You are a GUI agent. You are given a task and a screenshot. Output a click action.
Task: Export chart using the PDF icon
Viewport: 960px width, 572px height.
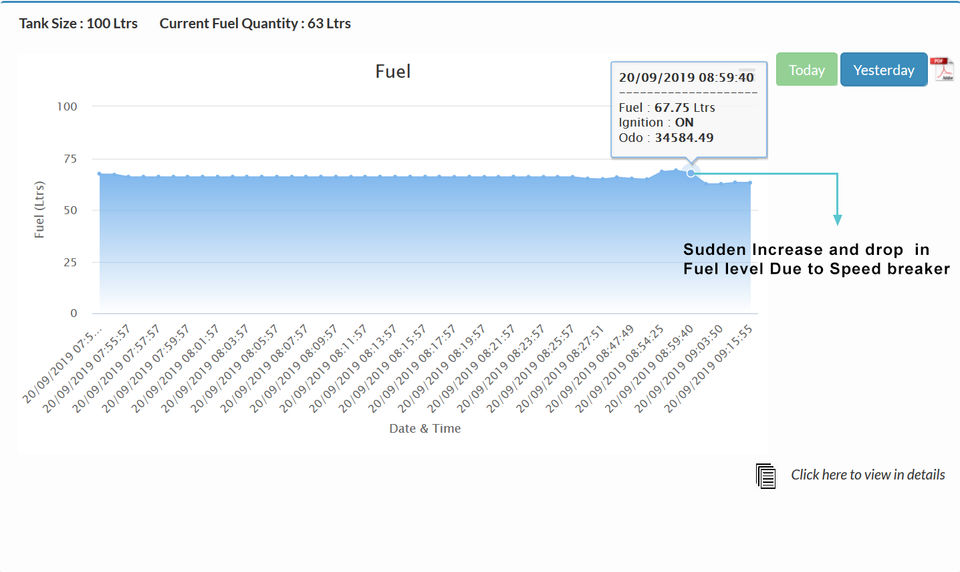[942, 69]
